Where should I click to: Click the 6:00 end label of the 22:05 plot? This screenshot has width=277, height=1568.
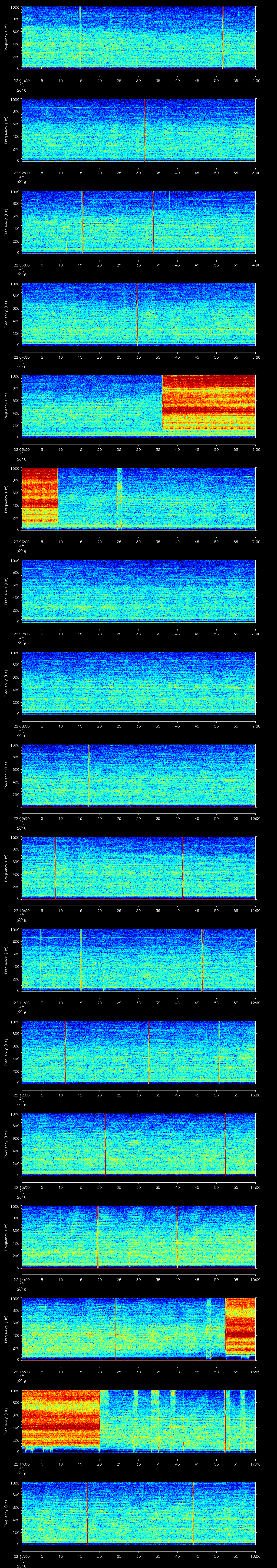tap(256, 449)
